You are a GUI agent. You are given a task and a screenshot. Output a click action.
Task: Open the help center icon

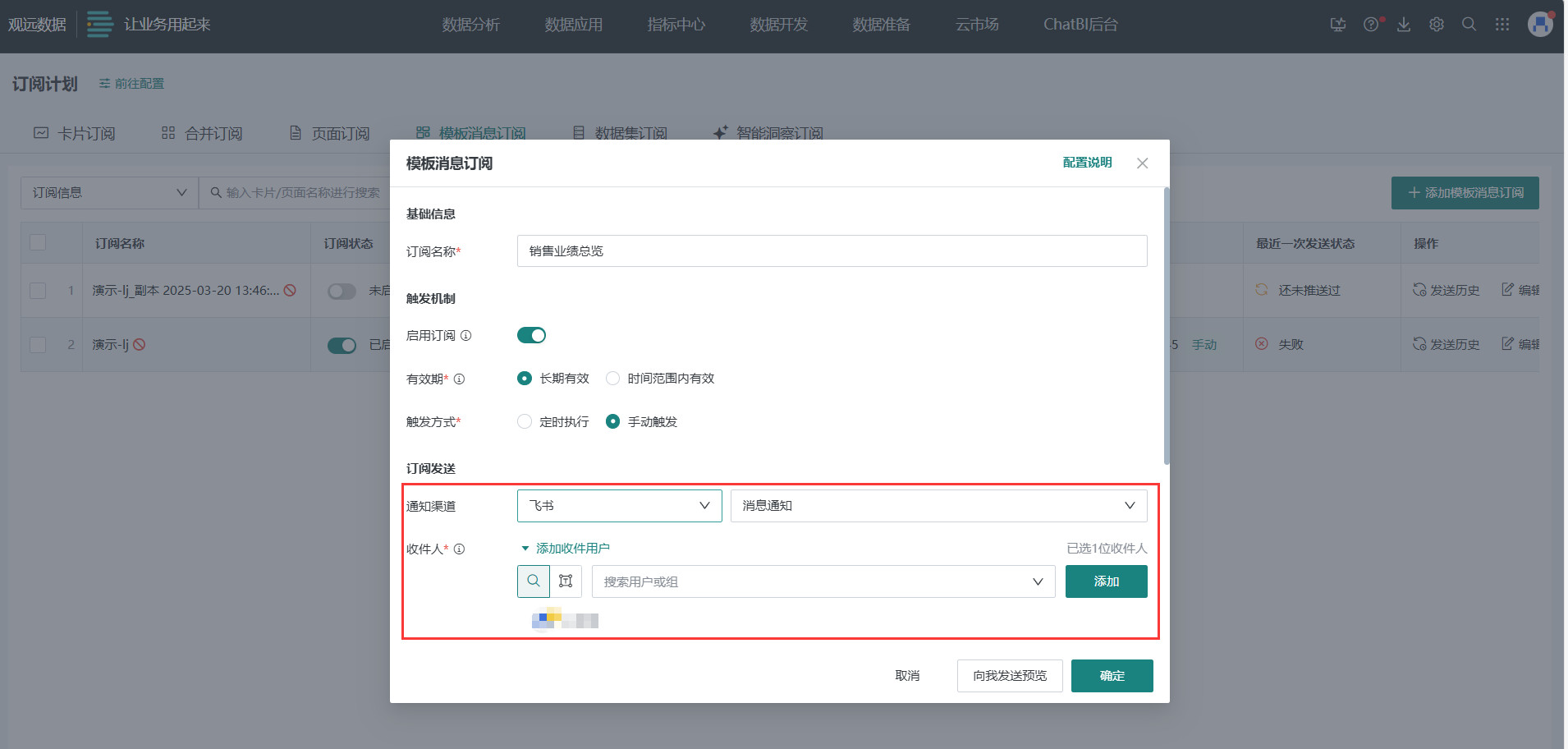(x=1370, y=25)
